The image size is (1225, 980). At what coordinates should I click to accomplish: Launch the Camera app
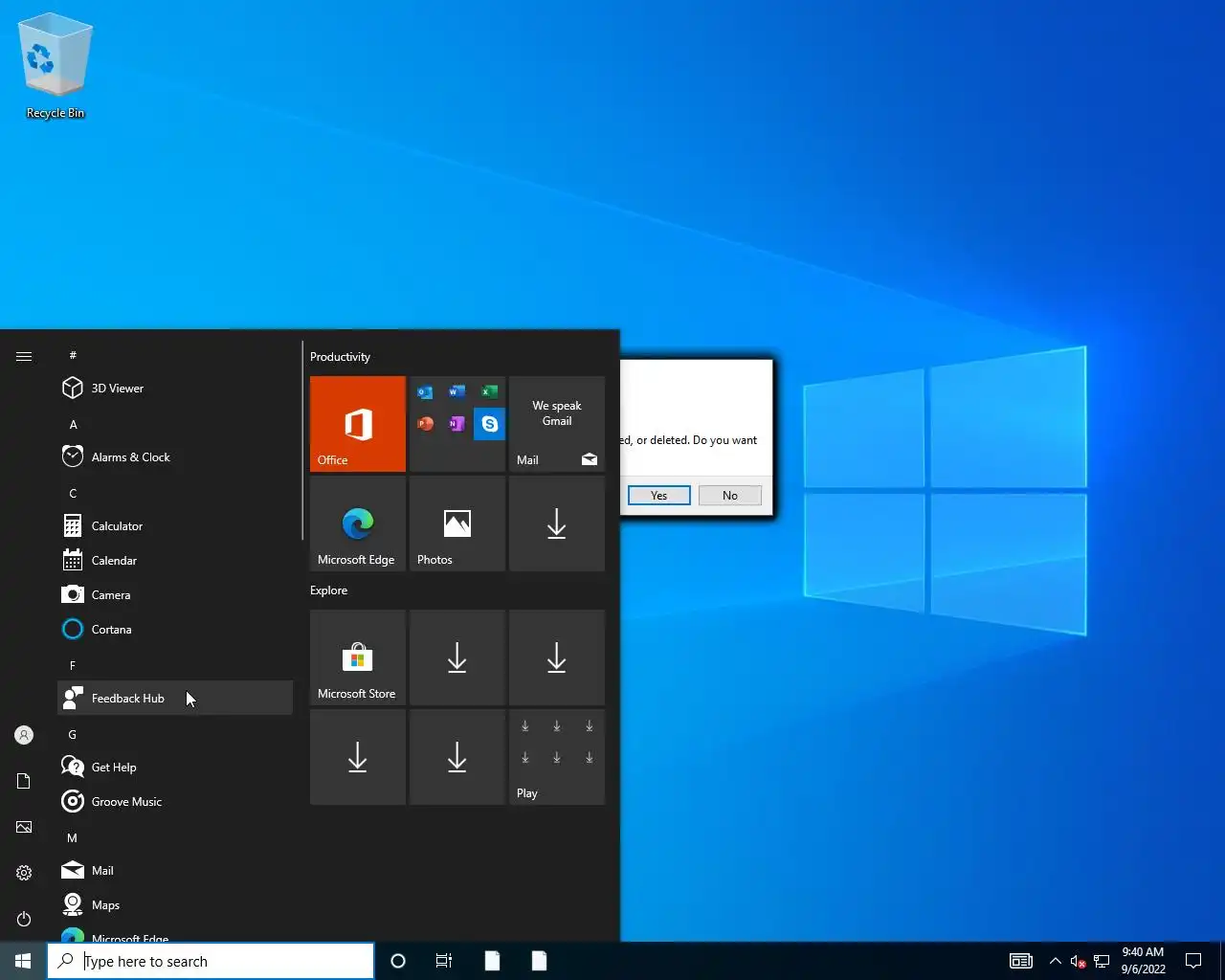pos(175,594)
